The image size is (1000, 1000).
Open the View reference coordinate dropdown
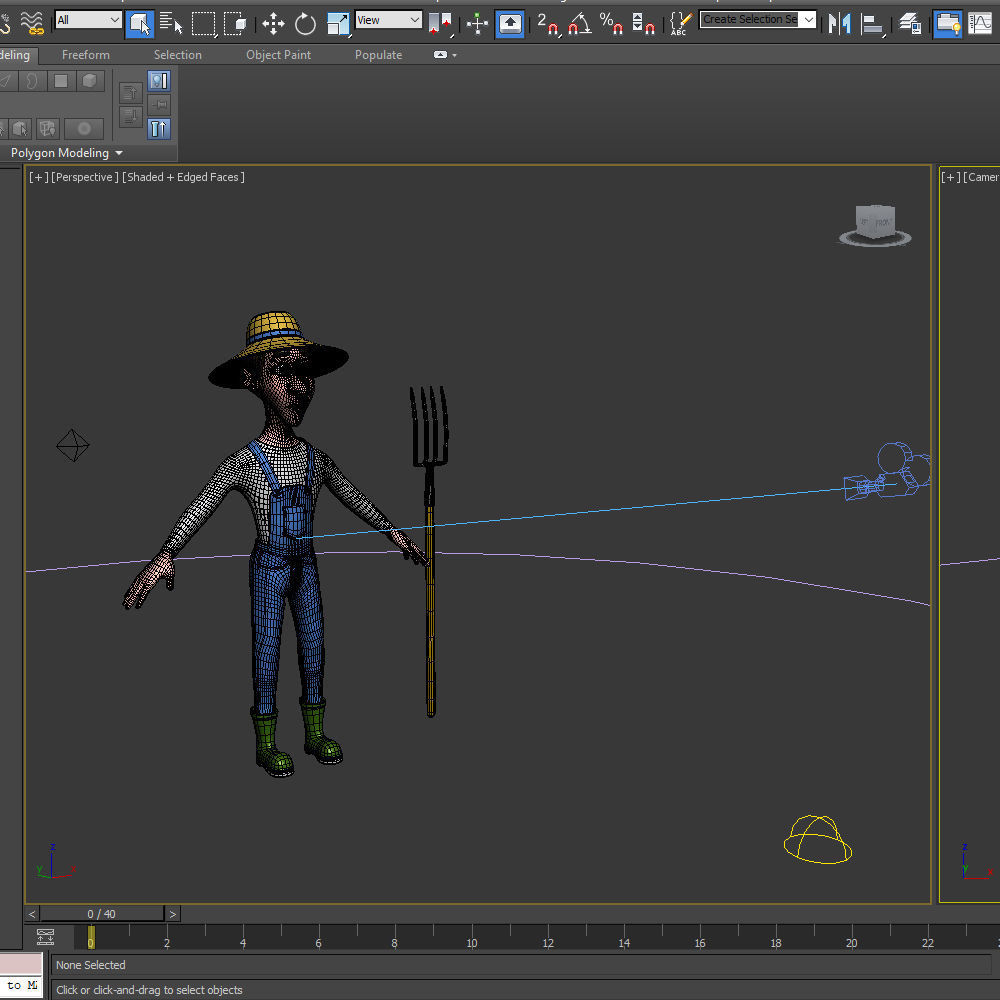pos(388,20)
